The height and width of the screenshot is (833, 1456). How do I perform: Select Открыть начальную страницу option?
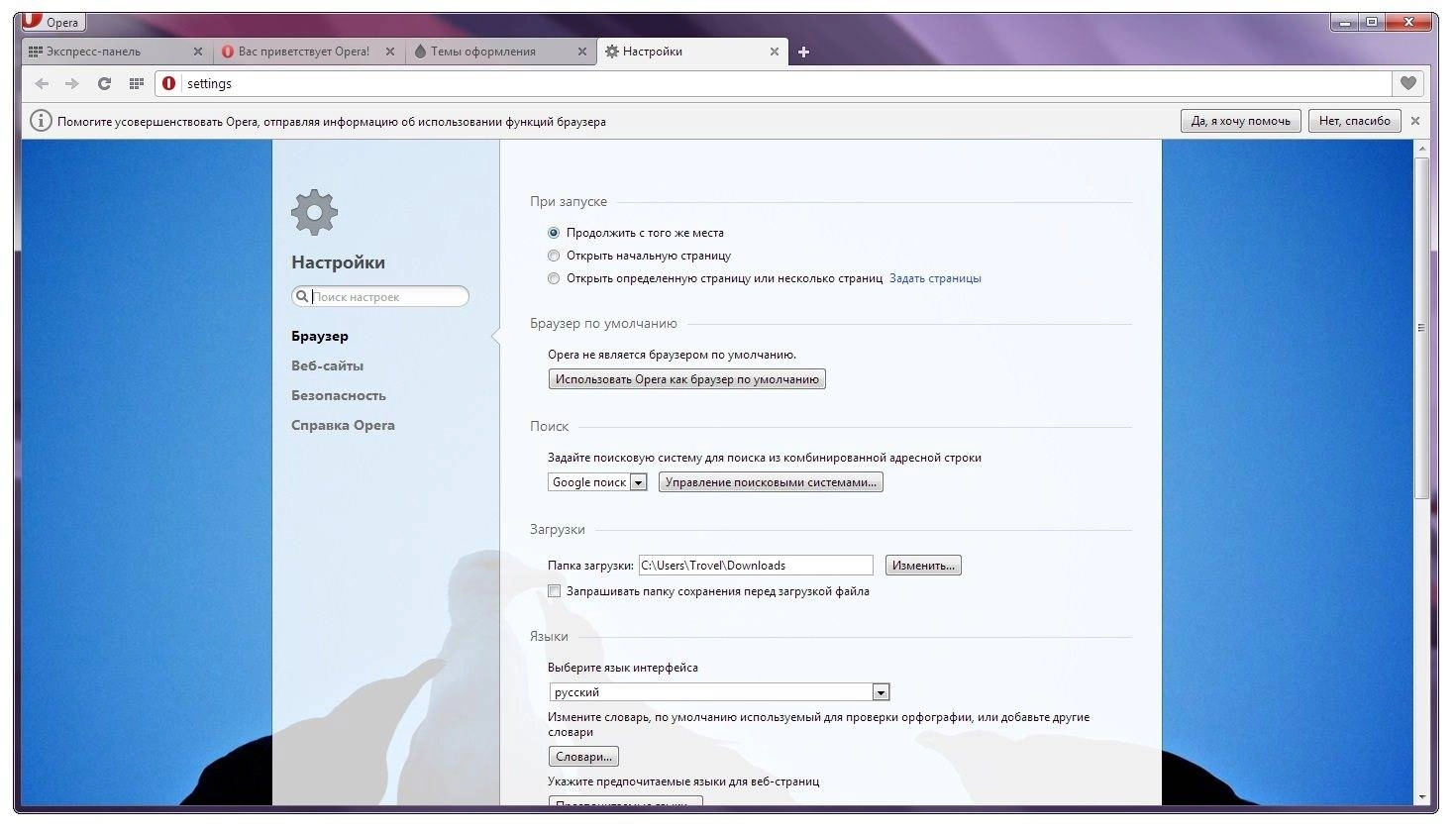tap(554, 256)
